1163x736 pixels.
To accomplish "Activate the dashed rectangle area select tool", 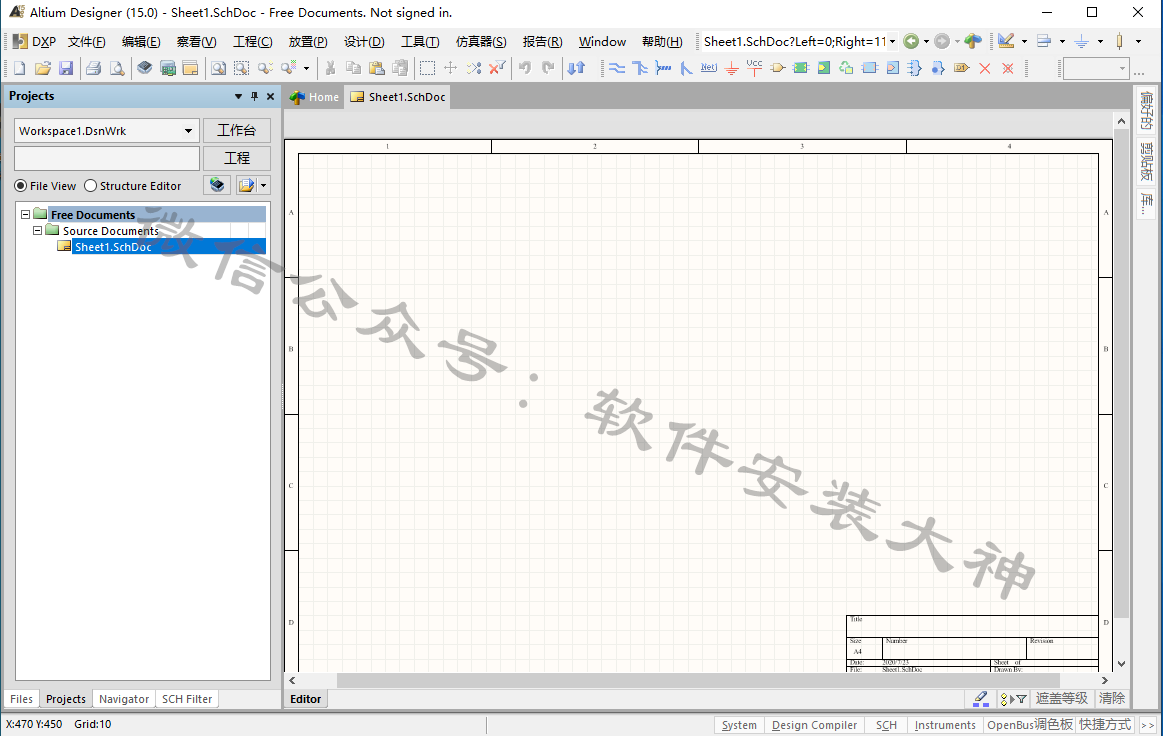I will [x=427, y=68].
